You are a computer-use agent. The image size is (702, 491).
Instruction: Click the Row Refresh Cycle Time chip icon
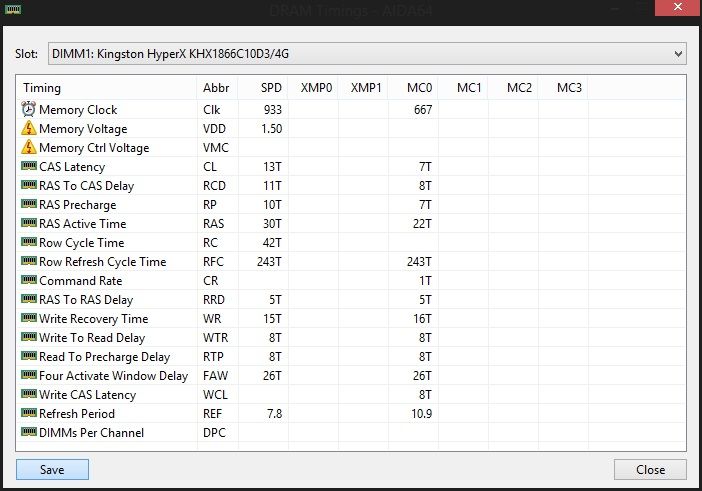click(29, 261)
